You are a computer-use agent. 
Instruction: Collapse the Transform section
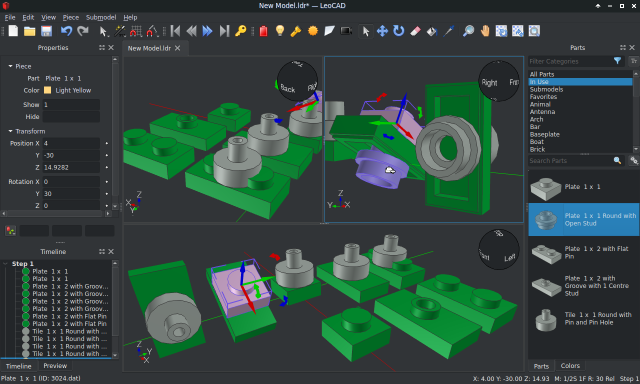pos(11,131)
